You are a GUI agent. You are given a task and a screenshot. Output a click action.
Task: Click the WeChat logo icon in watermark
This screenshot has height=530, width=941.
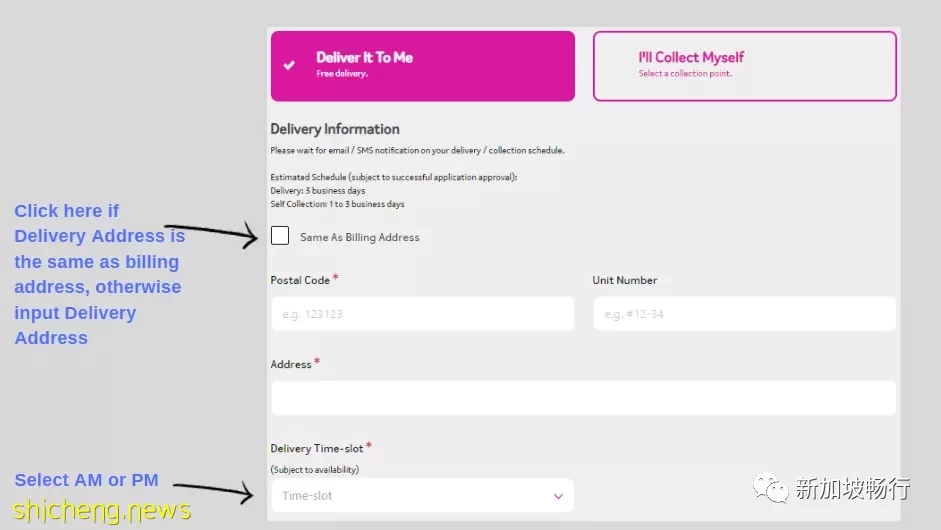point(770,487)
